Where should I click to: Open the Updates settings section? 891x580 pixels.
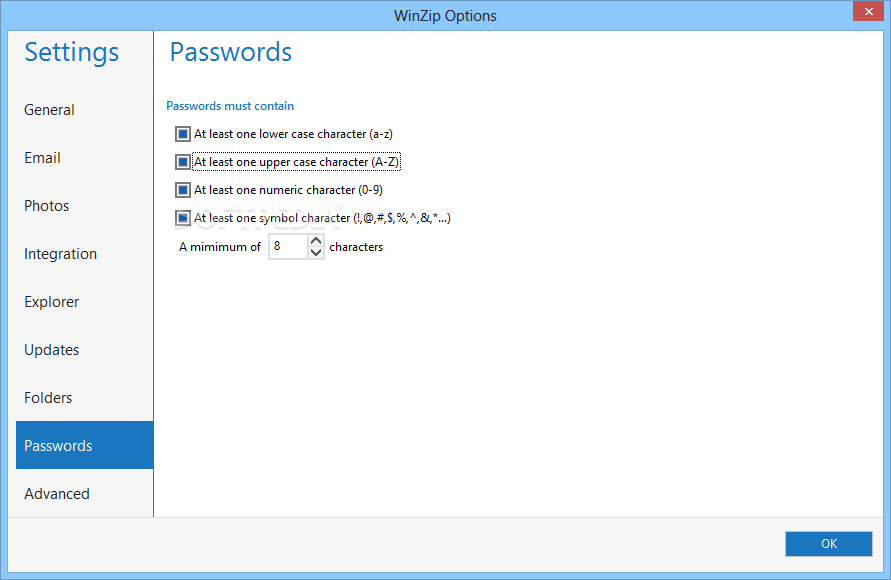click(85, 350)
